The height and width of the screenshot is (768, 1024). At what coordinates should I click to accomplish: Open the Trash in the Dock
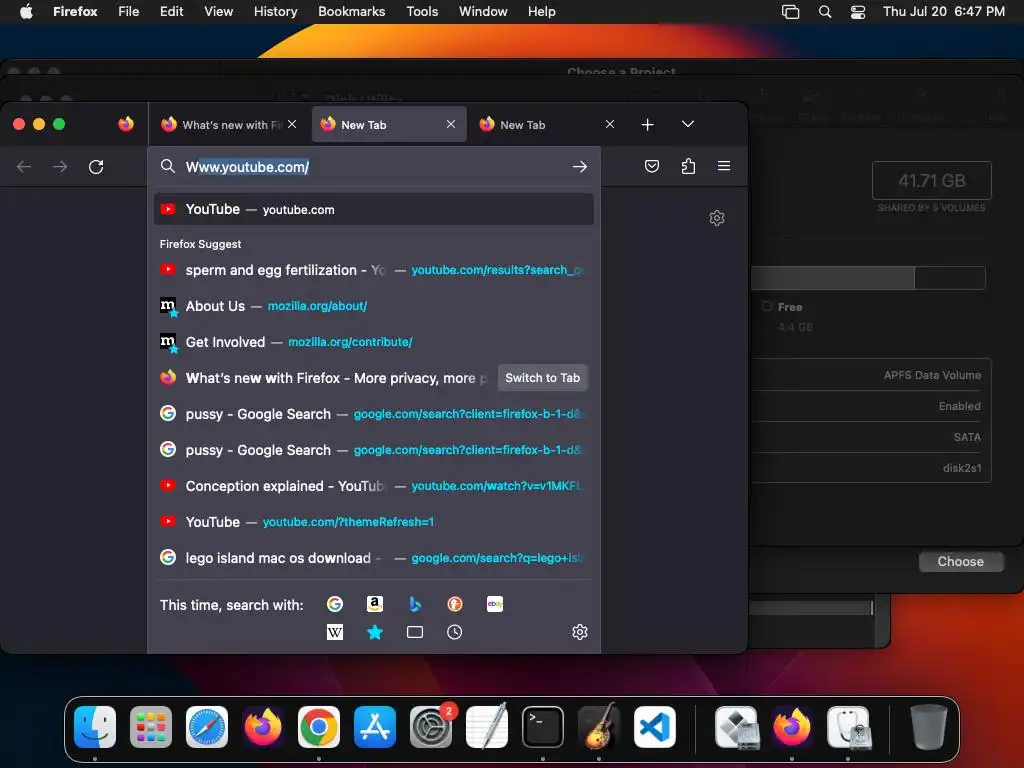(x=929, y=727)
